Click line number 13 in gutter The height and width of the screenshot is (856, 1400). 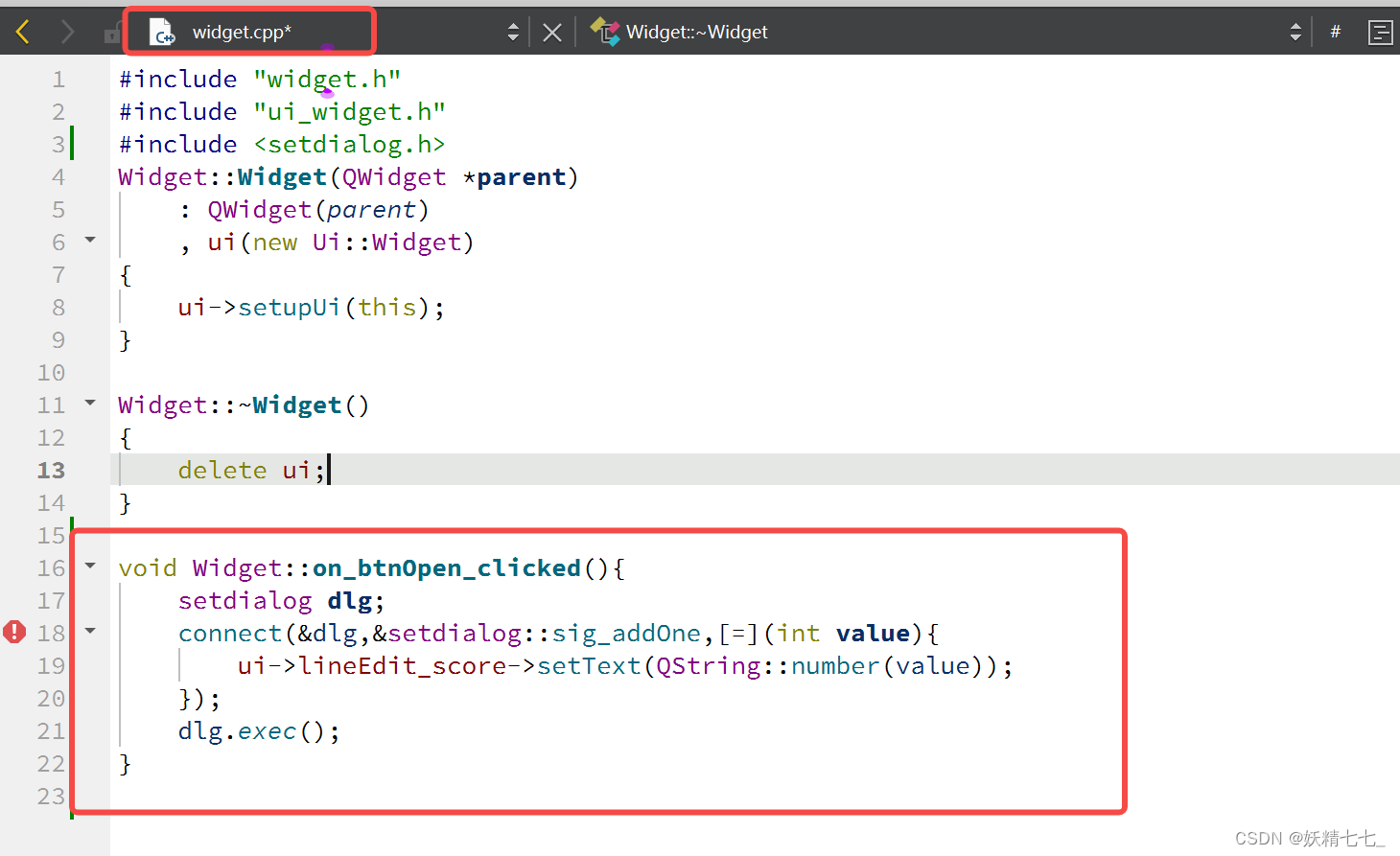click(x=51, y=471)
